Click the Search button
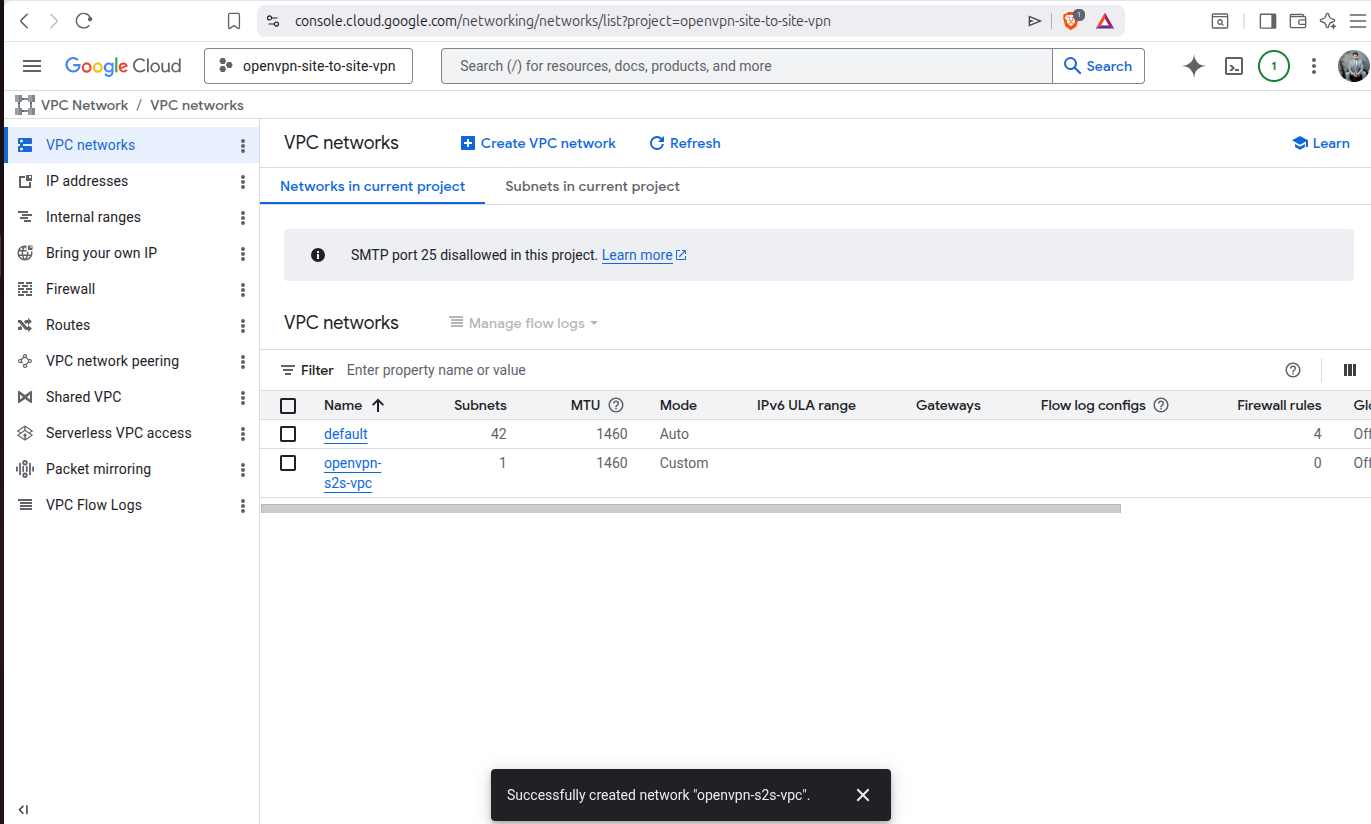 (x=1098, y=66)
